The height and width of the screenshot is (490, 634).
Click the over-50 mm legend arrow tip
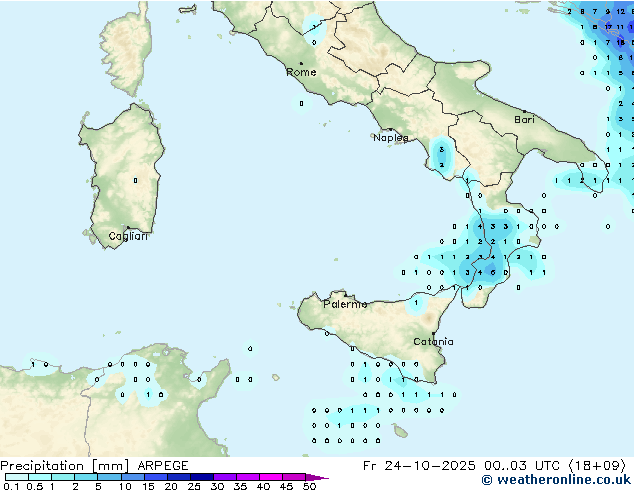coord(317,477)
